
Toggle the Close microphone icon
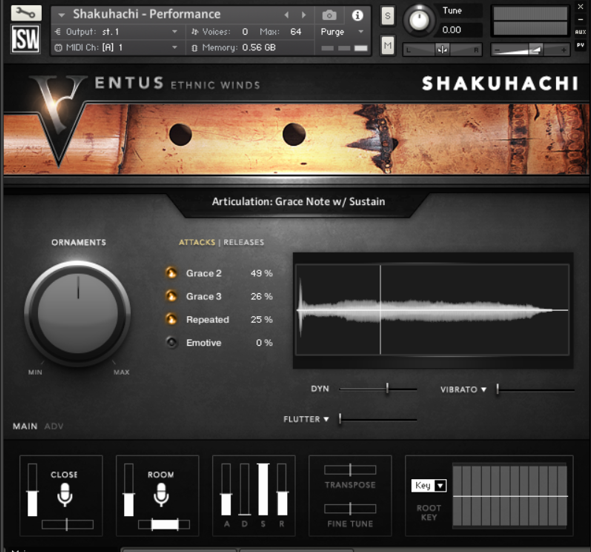65,494
